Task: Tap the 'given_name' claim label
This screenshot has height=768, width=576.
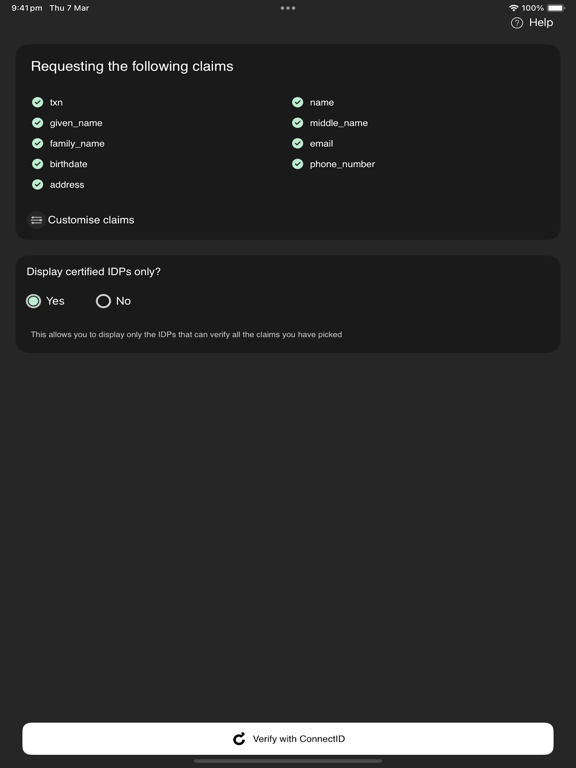Action: pos(76,123)
